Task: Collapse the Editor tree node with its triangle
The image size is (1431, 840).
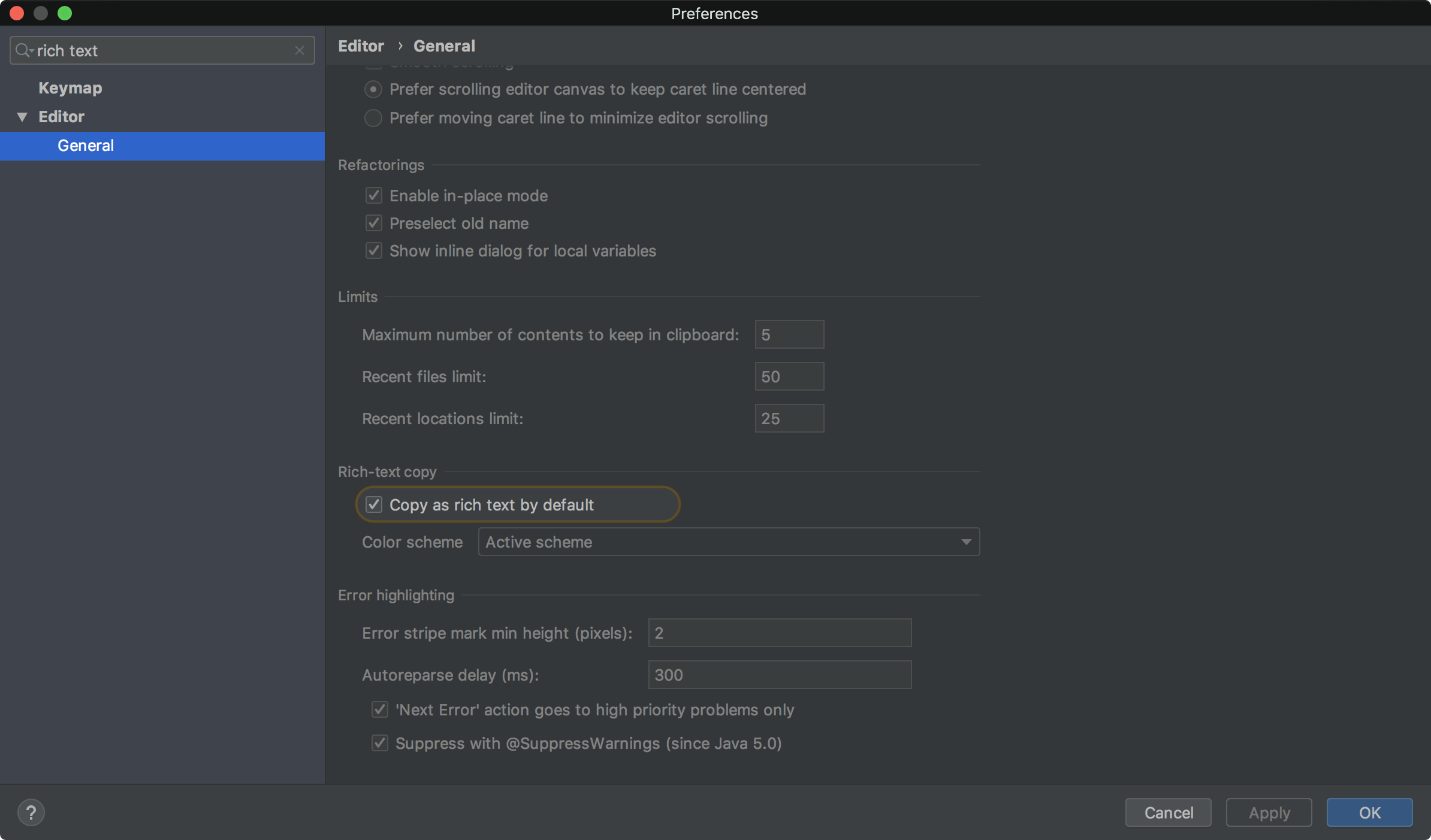Action: click(x=22, y=117)
